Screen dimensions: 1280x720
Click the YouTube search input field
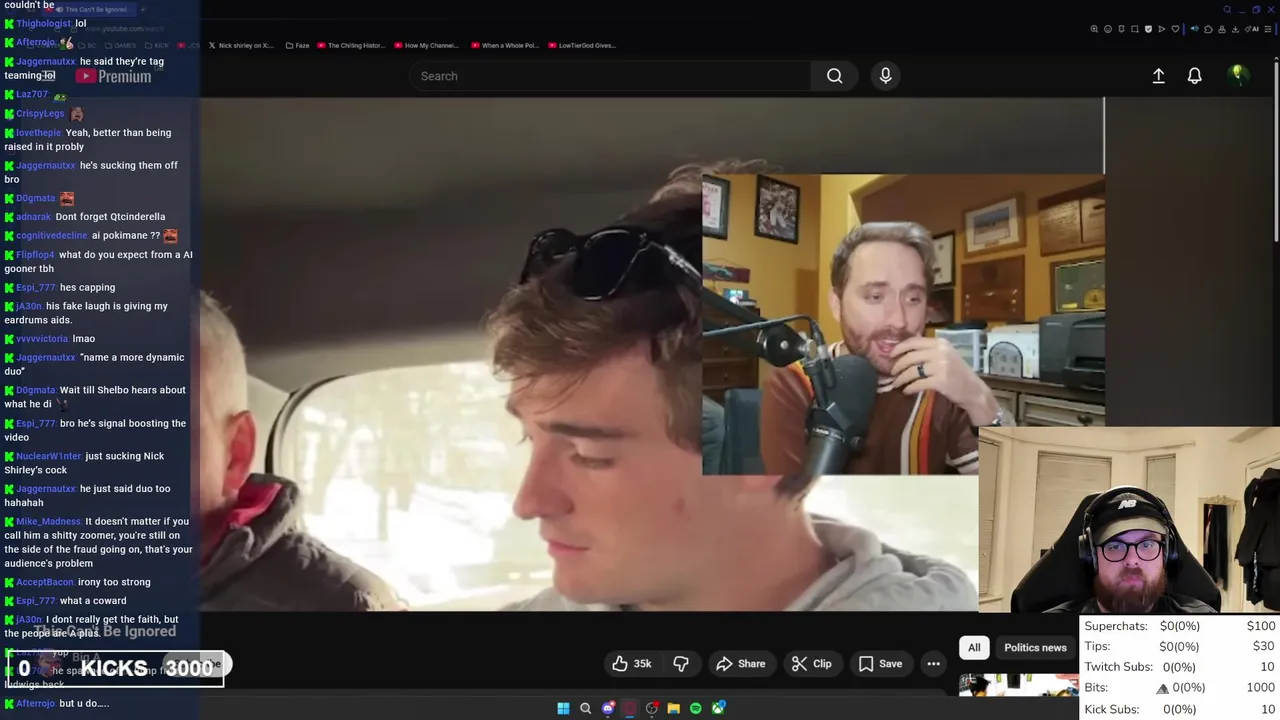tap(610, 76)
